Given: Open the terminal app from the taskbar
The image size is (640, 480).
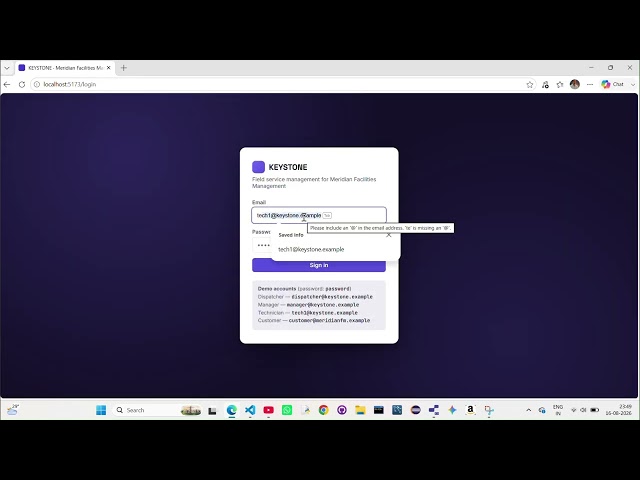Looking at the screenshot, I should point(379,410).
